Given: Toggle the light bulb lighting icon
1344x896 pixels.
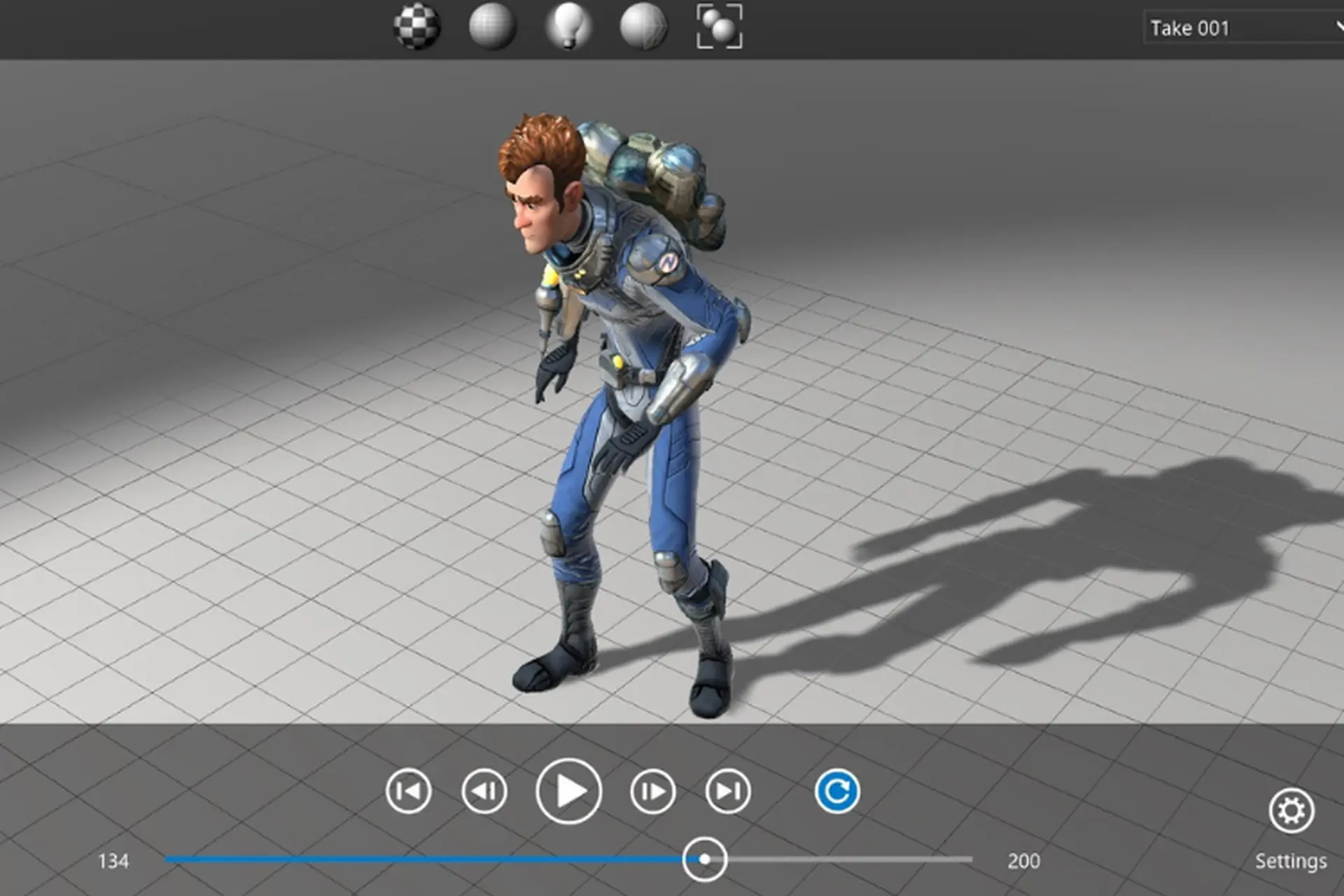Looking at the screenshot, I should pos(568,27).
